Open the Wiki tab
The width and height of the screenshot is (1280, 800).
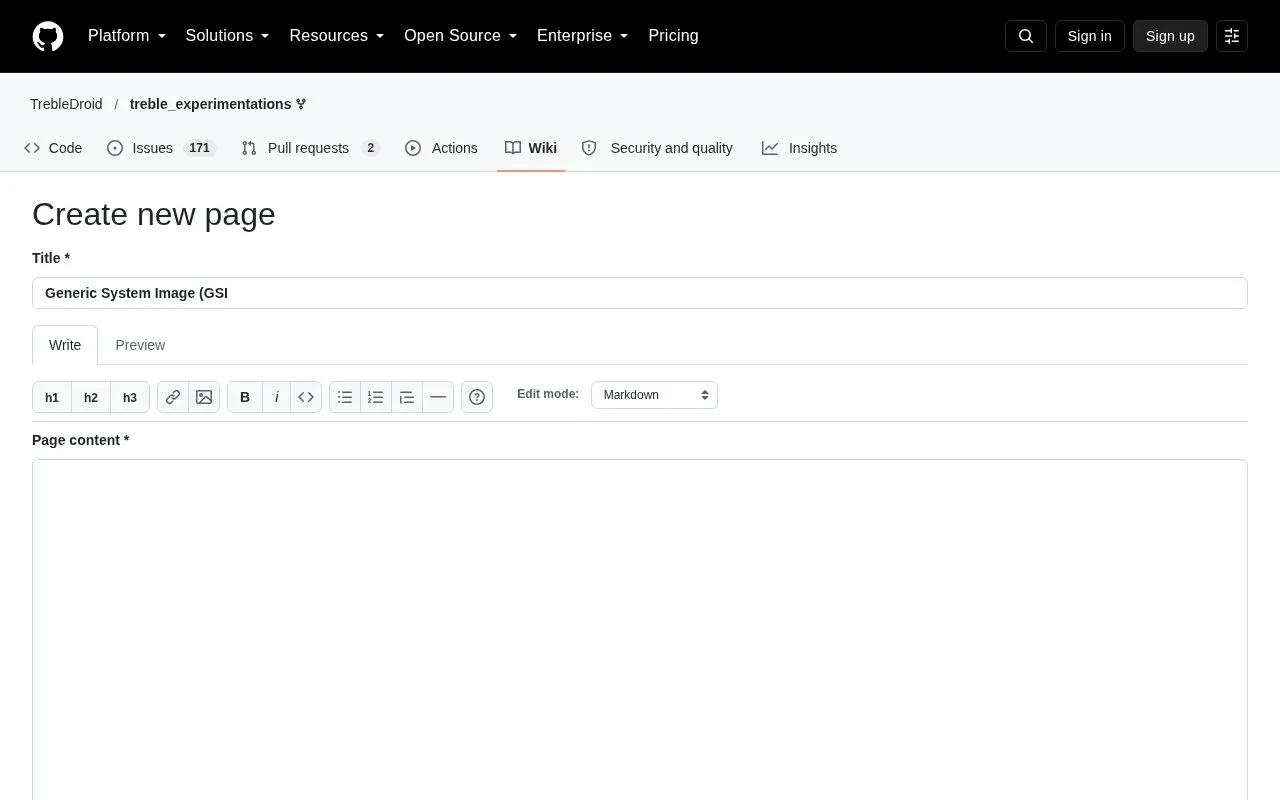pos(531,148)
